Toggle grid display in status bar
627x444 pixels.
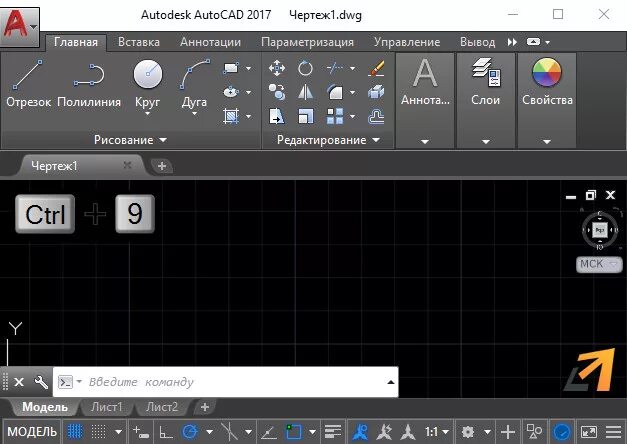pos(74,432)
